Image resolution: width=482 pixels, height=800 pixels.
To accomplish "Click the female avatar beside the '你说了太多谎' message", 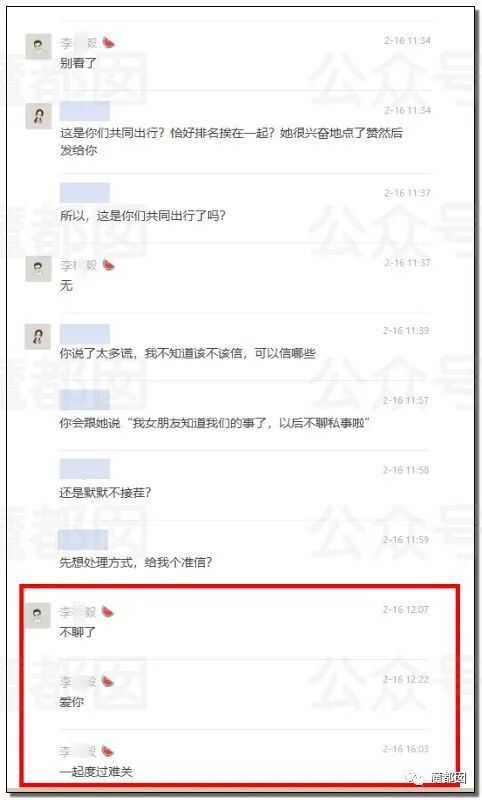I will click(x=38, y=336).
